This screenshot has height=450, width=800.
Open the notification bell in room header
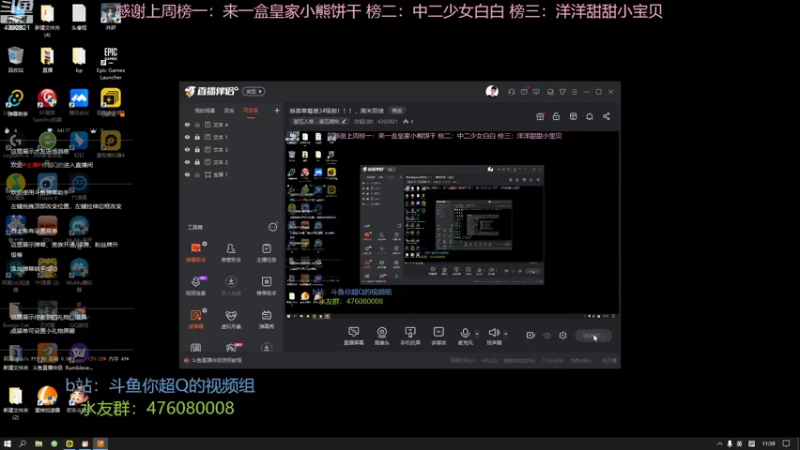(589, 116)
